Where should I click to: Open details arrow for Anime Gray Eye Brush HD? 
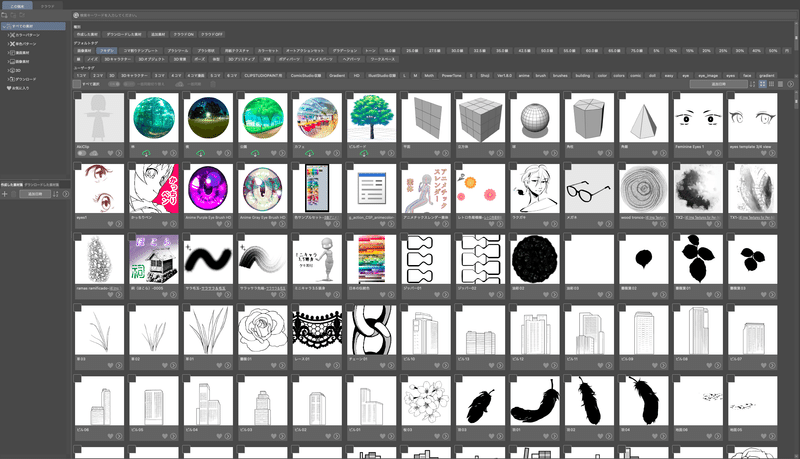click(x=282, y=224)
